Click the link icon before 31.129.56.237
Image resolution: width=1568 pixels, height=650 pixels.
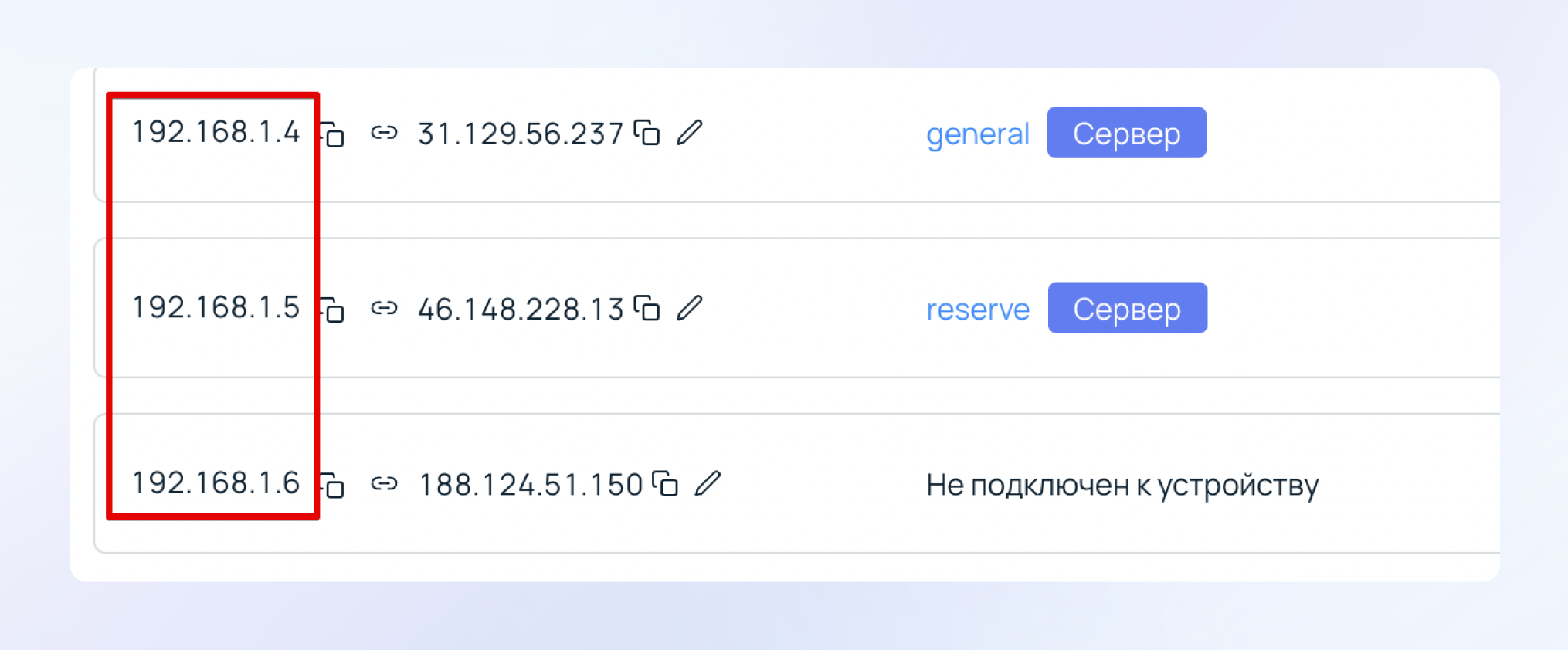pos(384,134)
